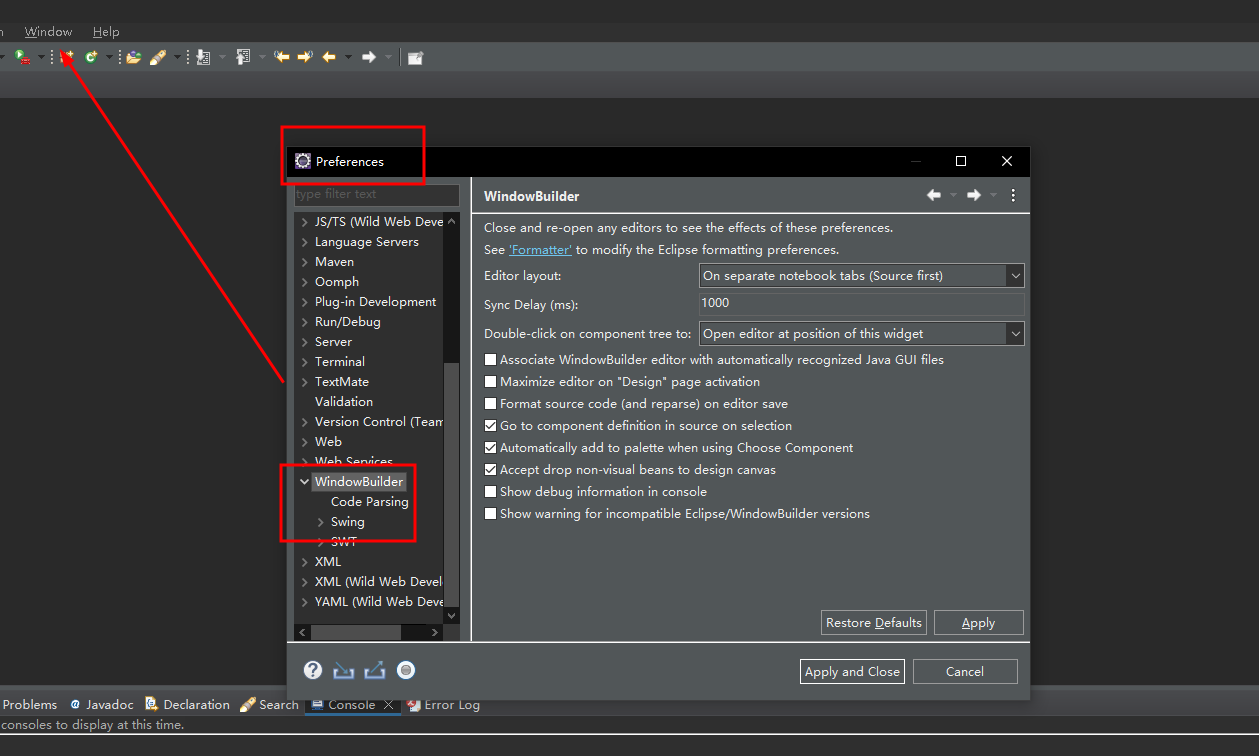Click the Search flashlight toolbar icon
The image size is (1259, 756).
click(157, 57)
